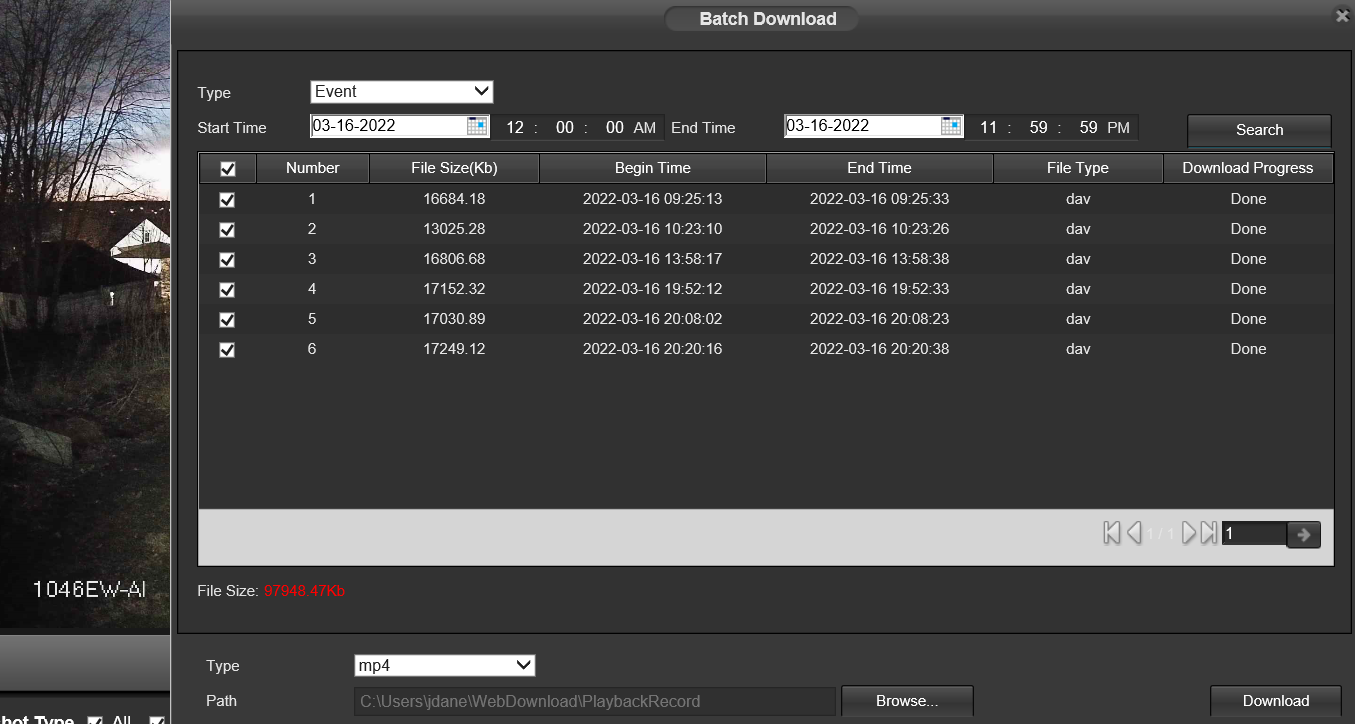Go to last page of results
1355x724 pixels.
[1208, 533]
